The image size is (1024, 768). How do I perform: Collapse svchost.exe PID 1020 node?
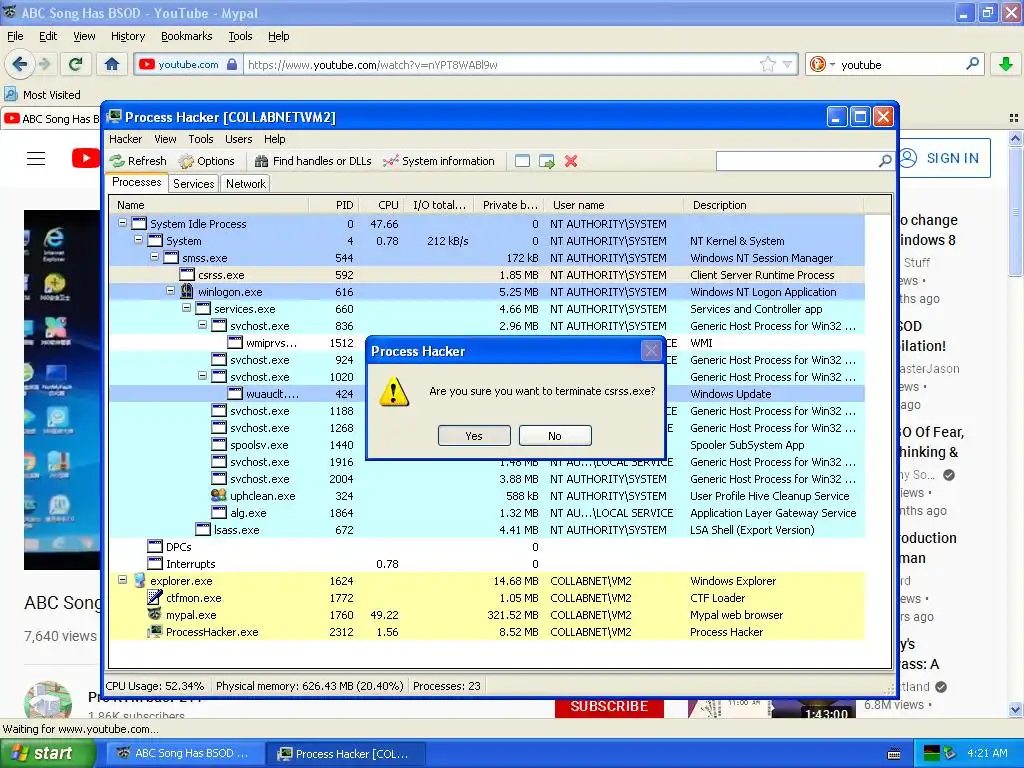[202, 376]
